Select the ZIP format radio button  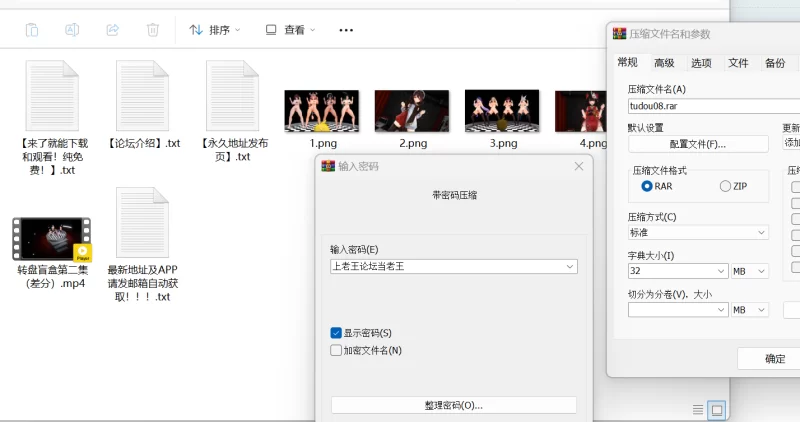pos(725,186)
